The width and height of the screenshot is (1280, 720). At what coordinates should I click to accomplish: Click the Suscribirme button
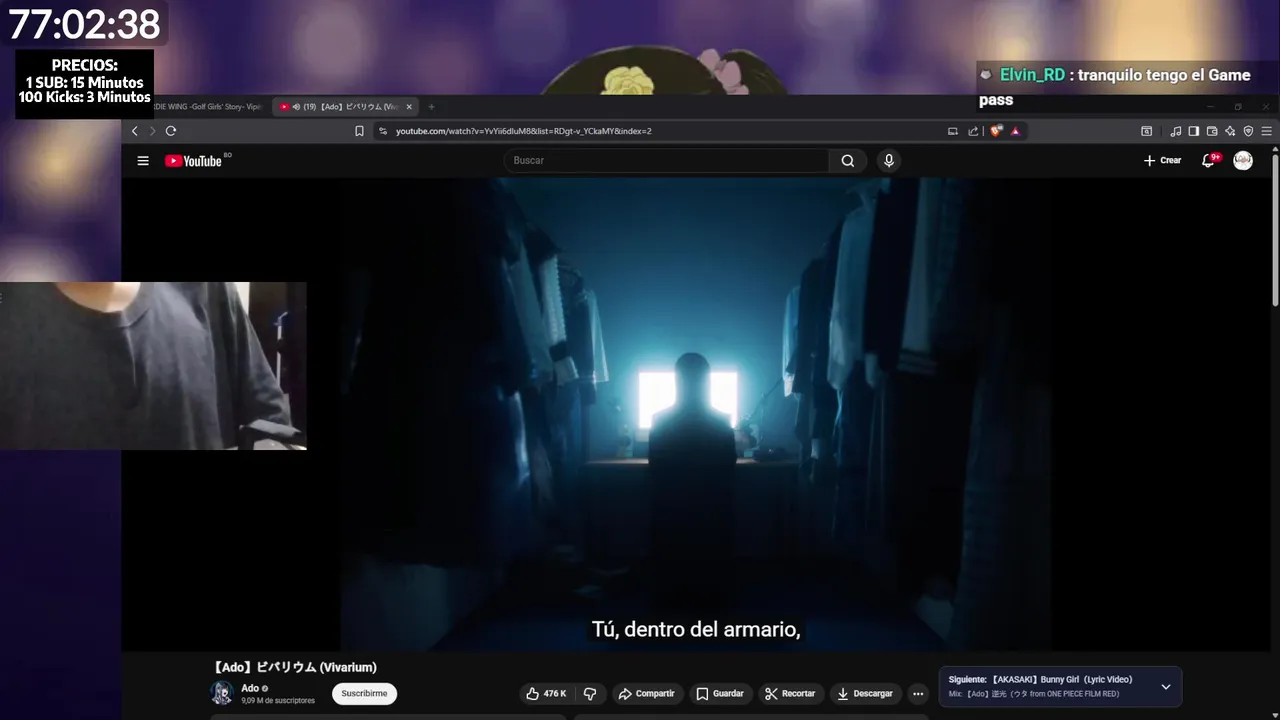(x=364, y=694)
